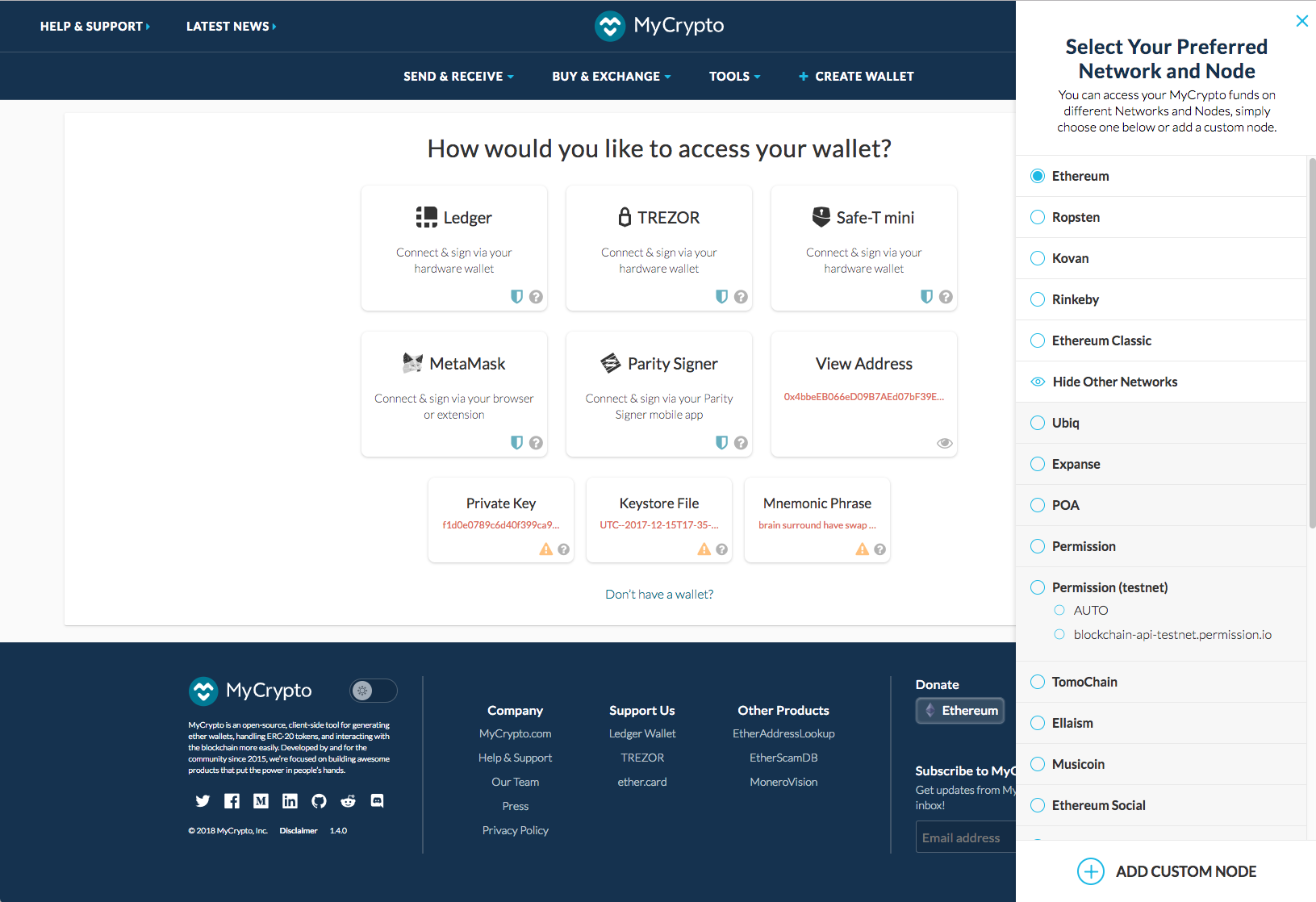Open the help icon on Safe-T mini card

[946, 297]
